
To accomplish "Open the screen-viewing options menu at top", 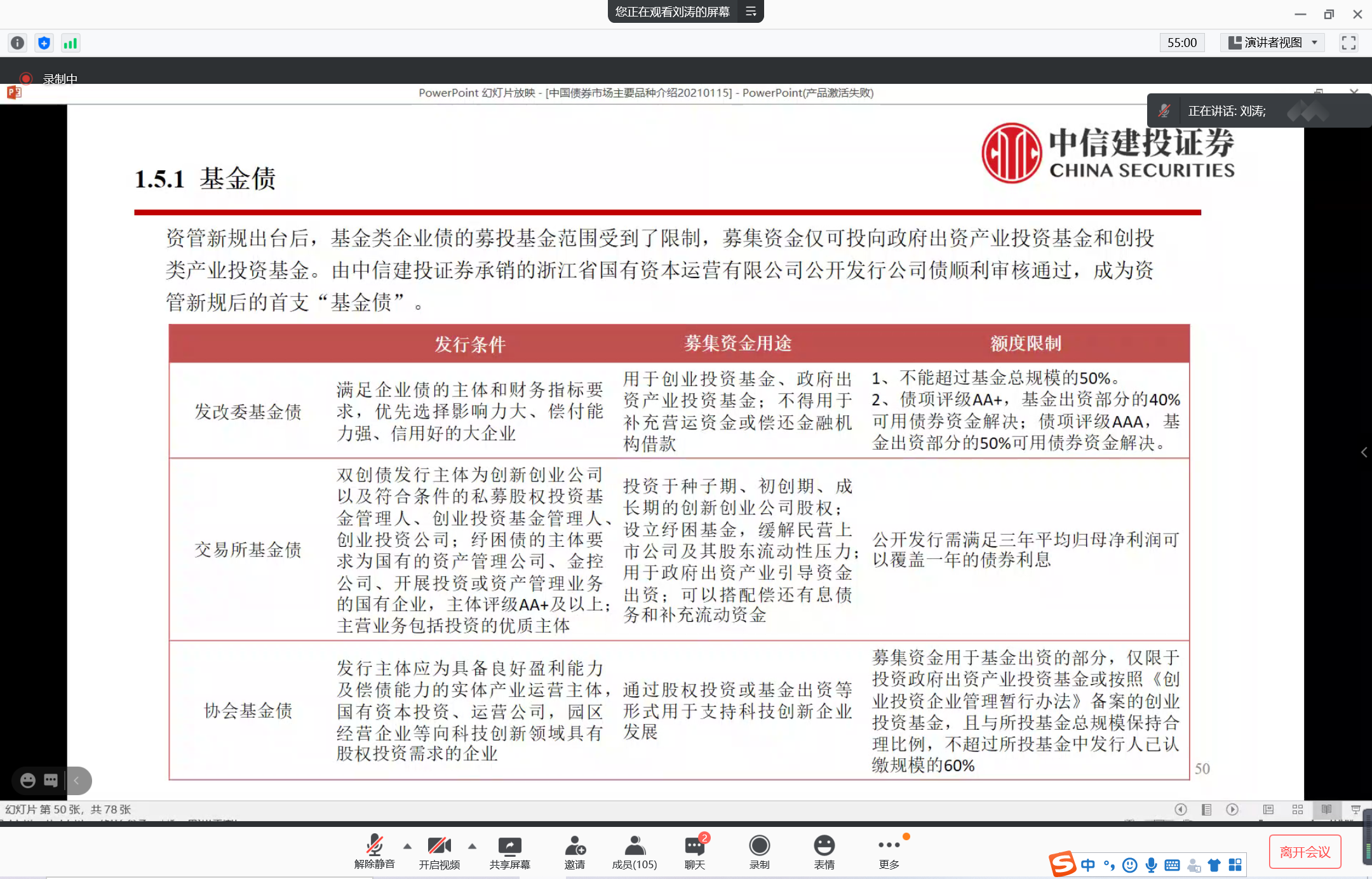I will pos(751,11).
